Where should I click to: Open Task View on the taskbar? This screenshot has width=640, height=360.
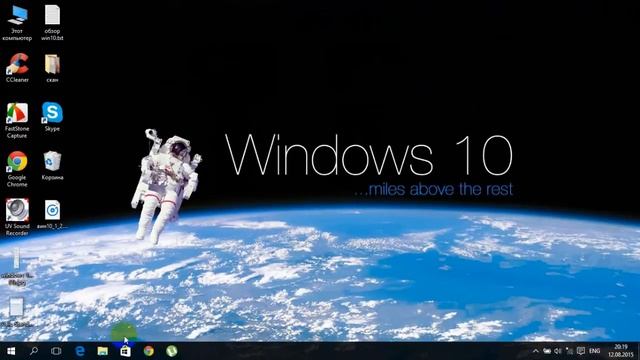(56, 351)
